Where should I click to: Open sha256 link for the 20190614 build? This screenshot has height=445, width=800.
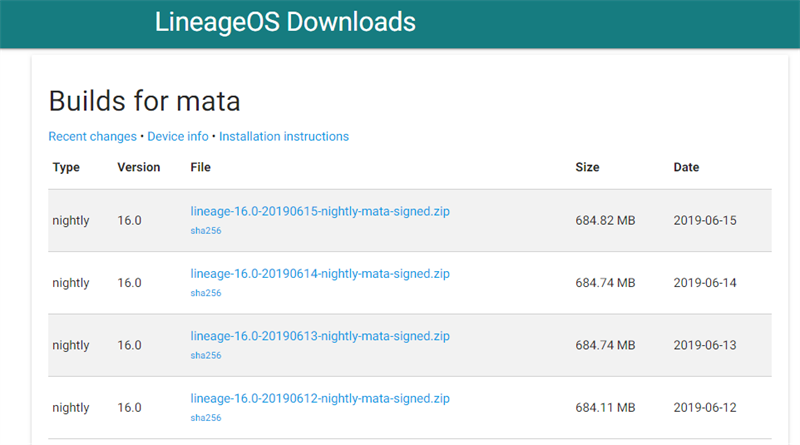tap(205, 293)
